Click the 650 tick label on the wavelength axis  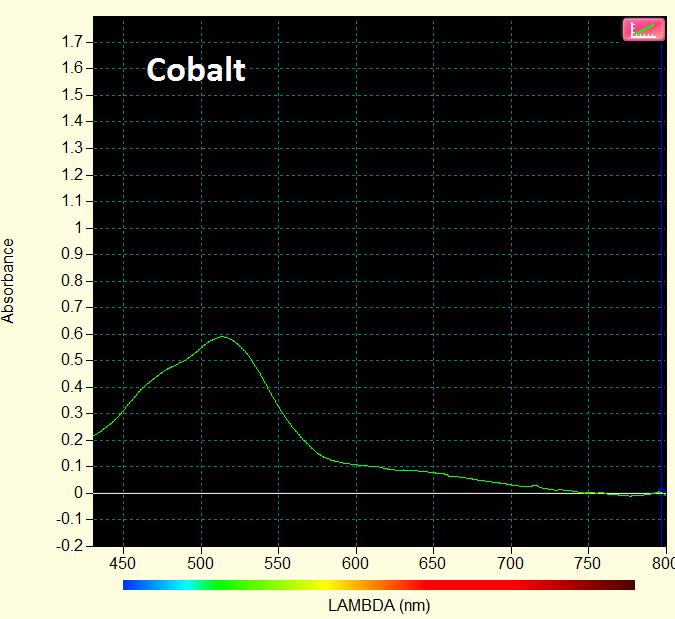pos(433,564)
